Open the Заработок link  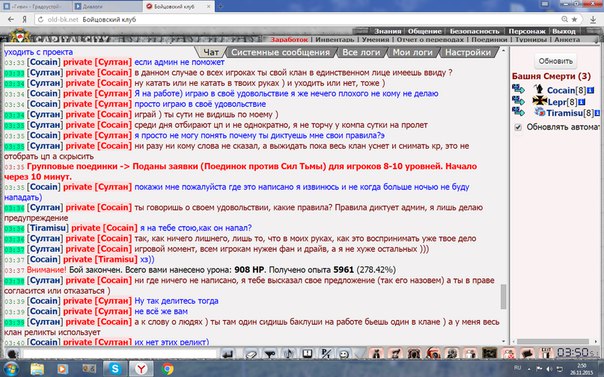tap(289, 39)
